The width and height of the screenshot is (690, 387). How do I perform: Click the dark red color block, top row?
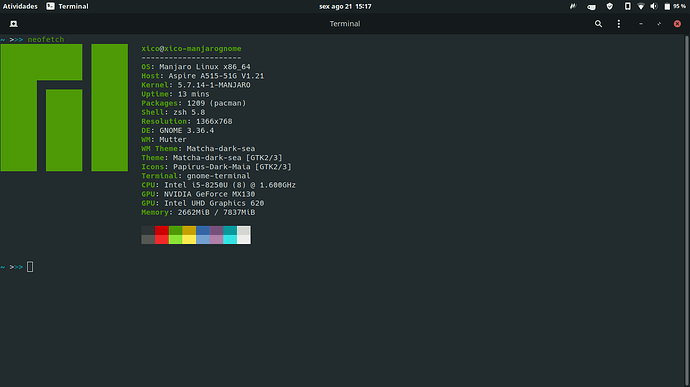[161, 230]
